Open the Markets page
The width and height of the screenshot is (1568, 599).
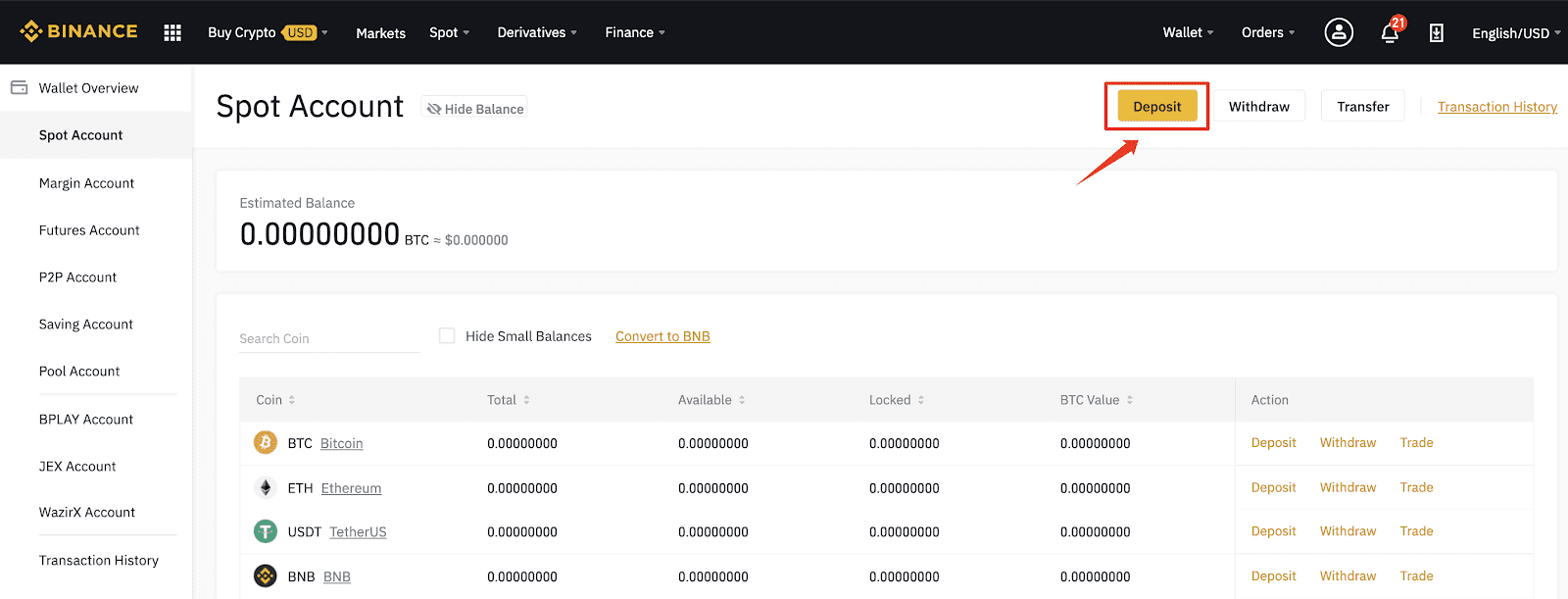coord(380,33)
